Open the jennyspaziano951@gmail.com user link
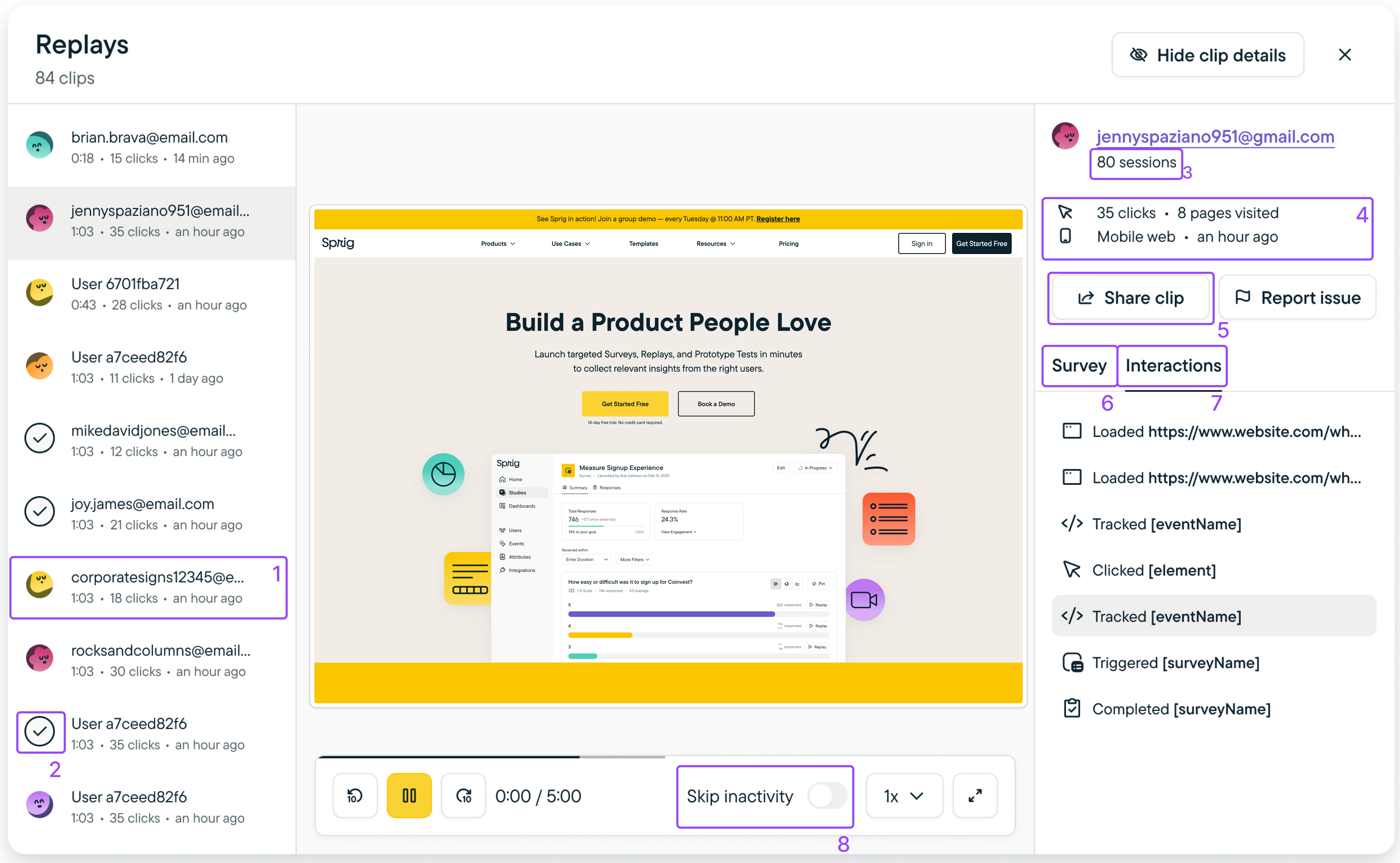1400x863 pixels. click(1215, 137)
